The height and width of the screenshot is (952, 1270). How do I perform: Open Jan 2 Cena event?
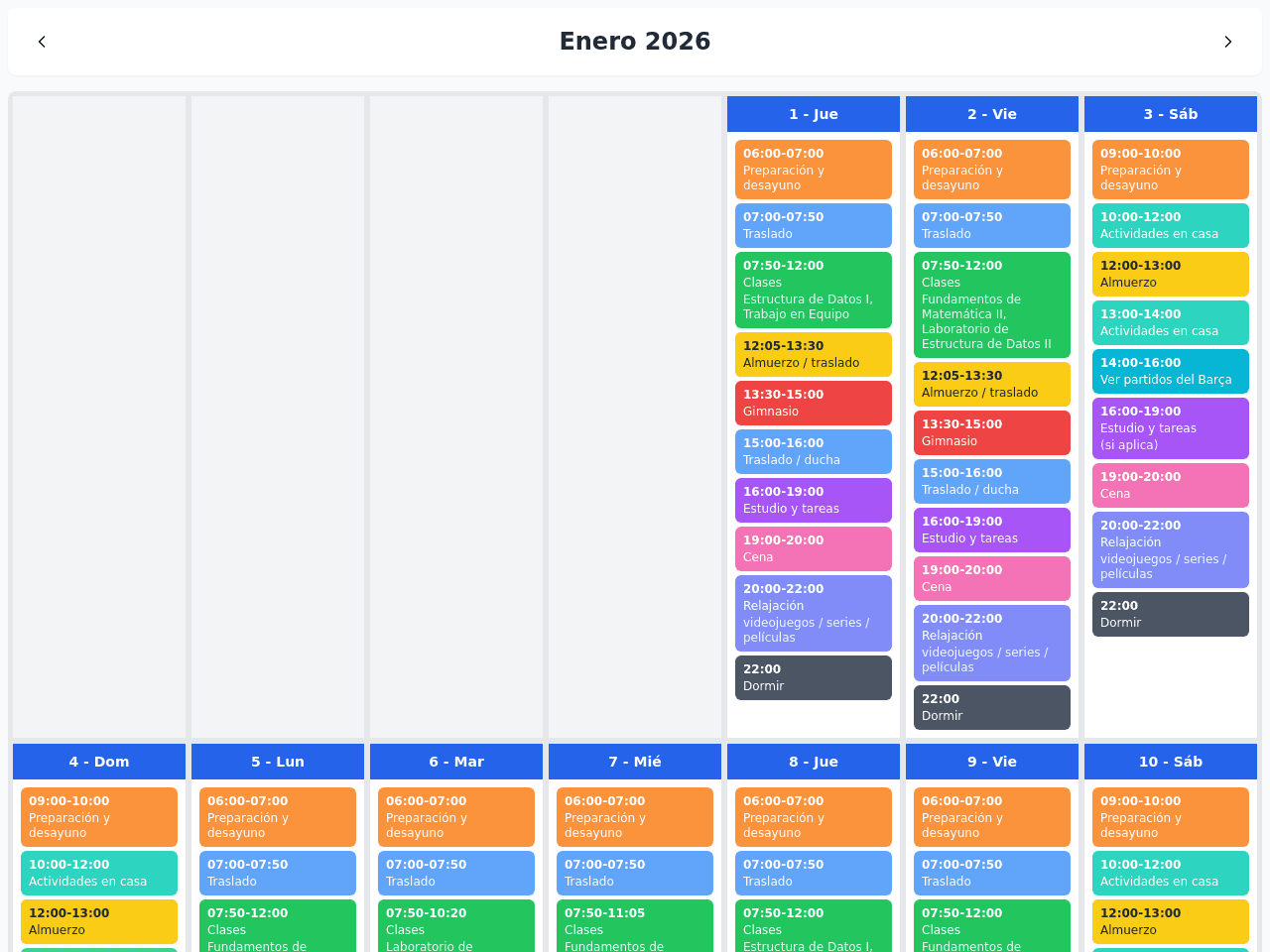pyautogui.click(x=992, y=578)
